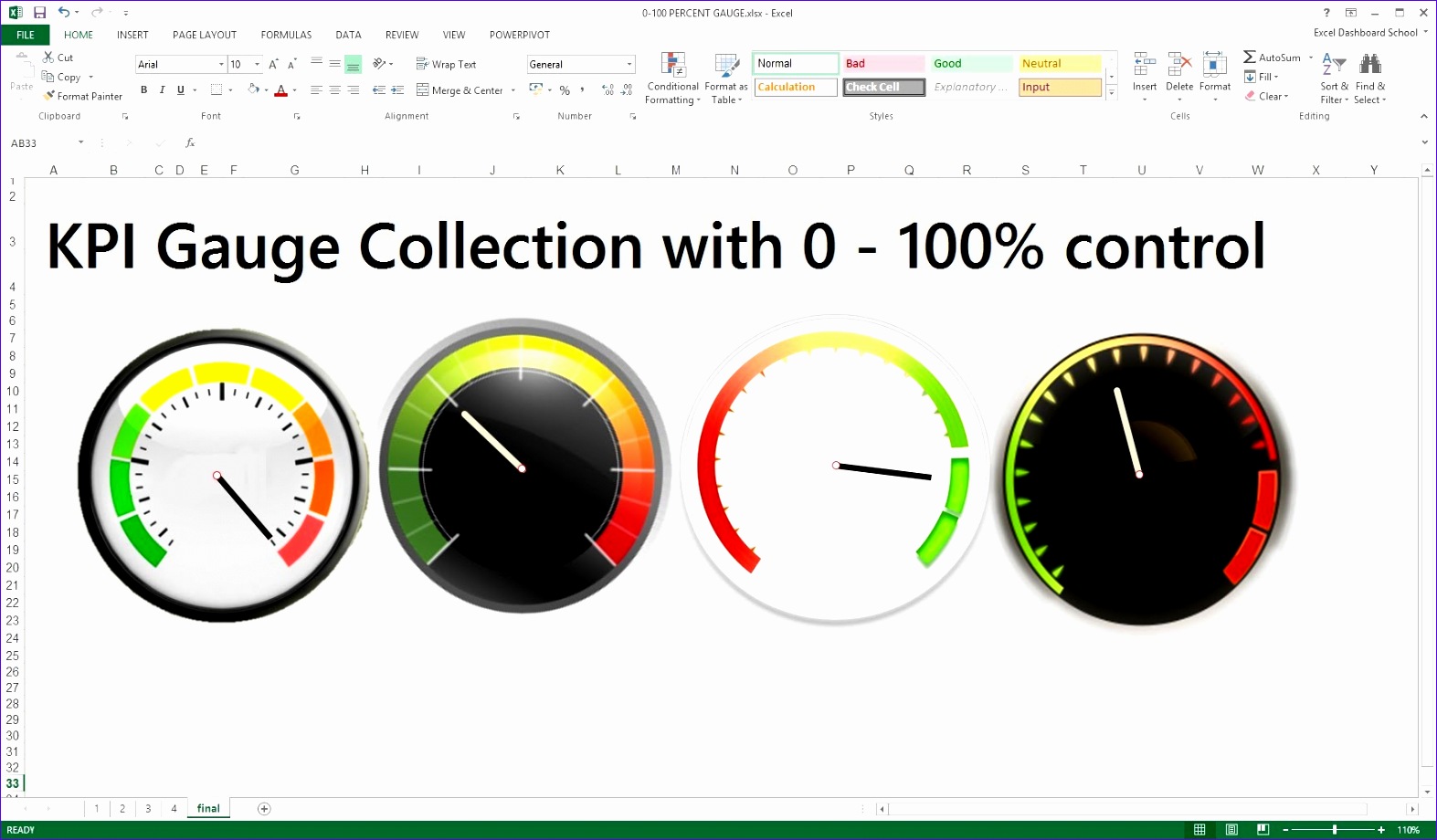The width and height of the screenshot is (1437, 840).
Task: Open the font name dropdown showing Arial
Action: pos(221,64)
